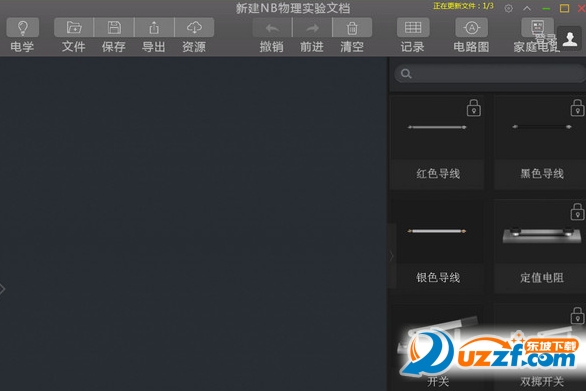Click the user login avatar
This screenshot has height=391, width=586.
tap(570, 39)
